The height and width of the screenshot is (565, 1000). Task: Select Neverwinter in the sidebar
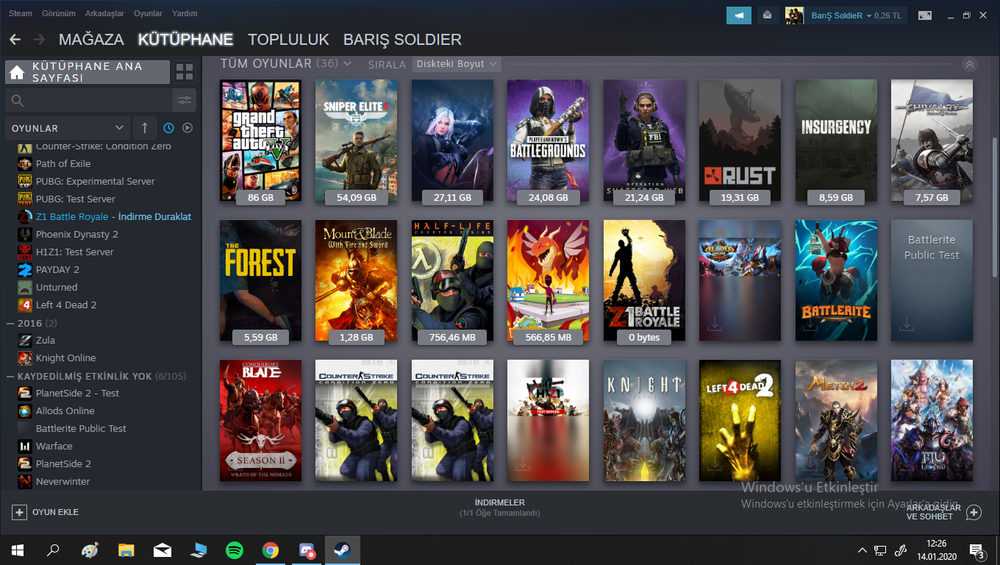point(62,482)
